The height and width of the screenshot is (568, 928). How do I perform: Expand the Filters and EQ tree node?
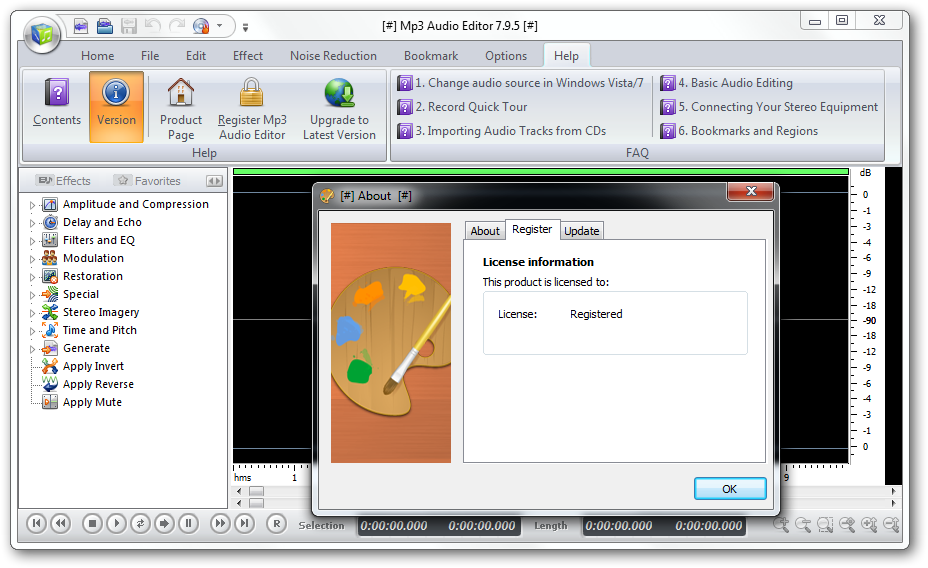[x=33, y=241]
